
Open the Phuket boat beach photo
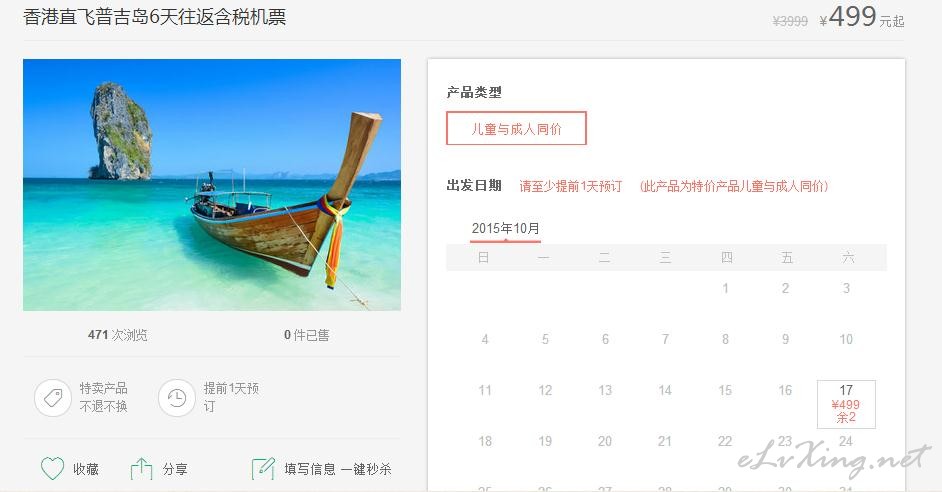[212, 184]
